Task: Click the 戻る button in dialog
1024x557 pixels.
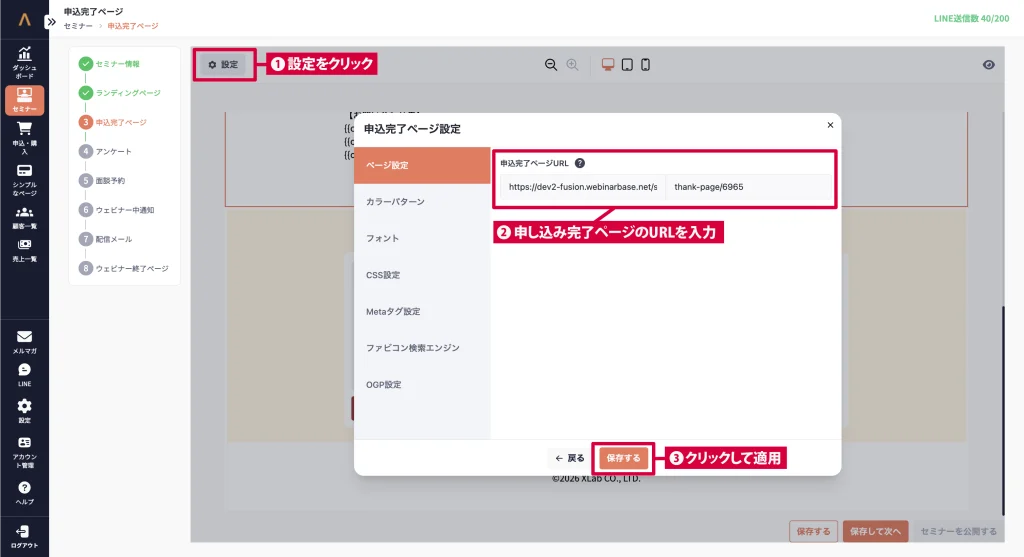Action: coord(570,458)
